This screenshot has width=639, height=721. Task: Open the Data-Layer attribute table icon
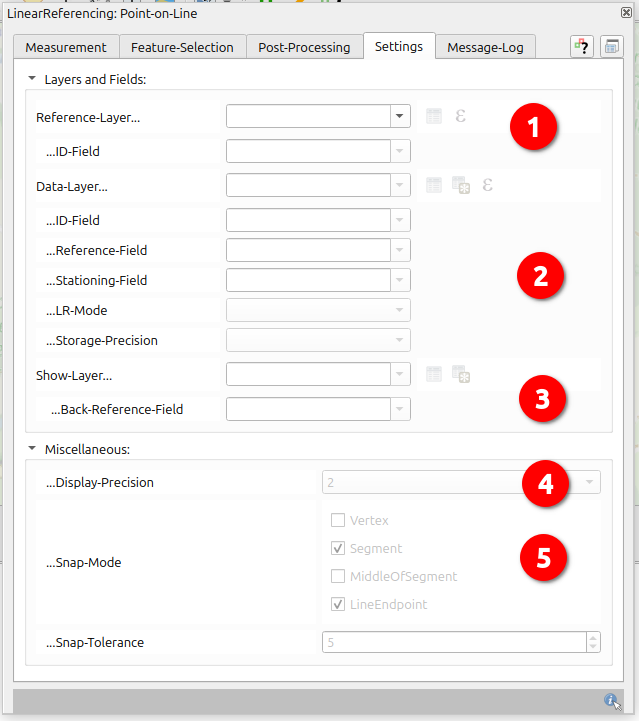pos(433,185)
